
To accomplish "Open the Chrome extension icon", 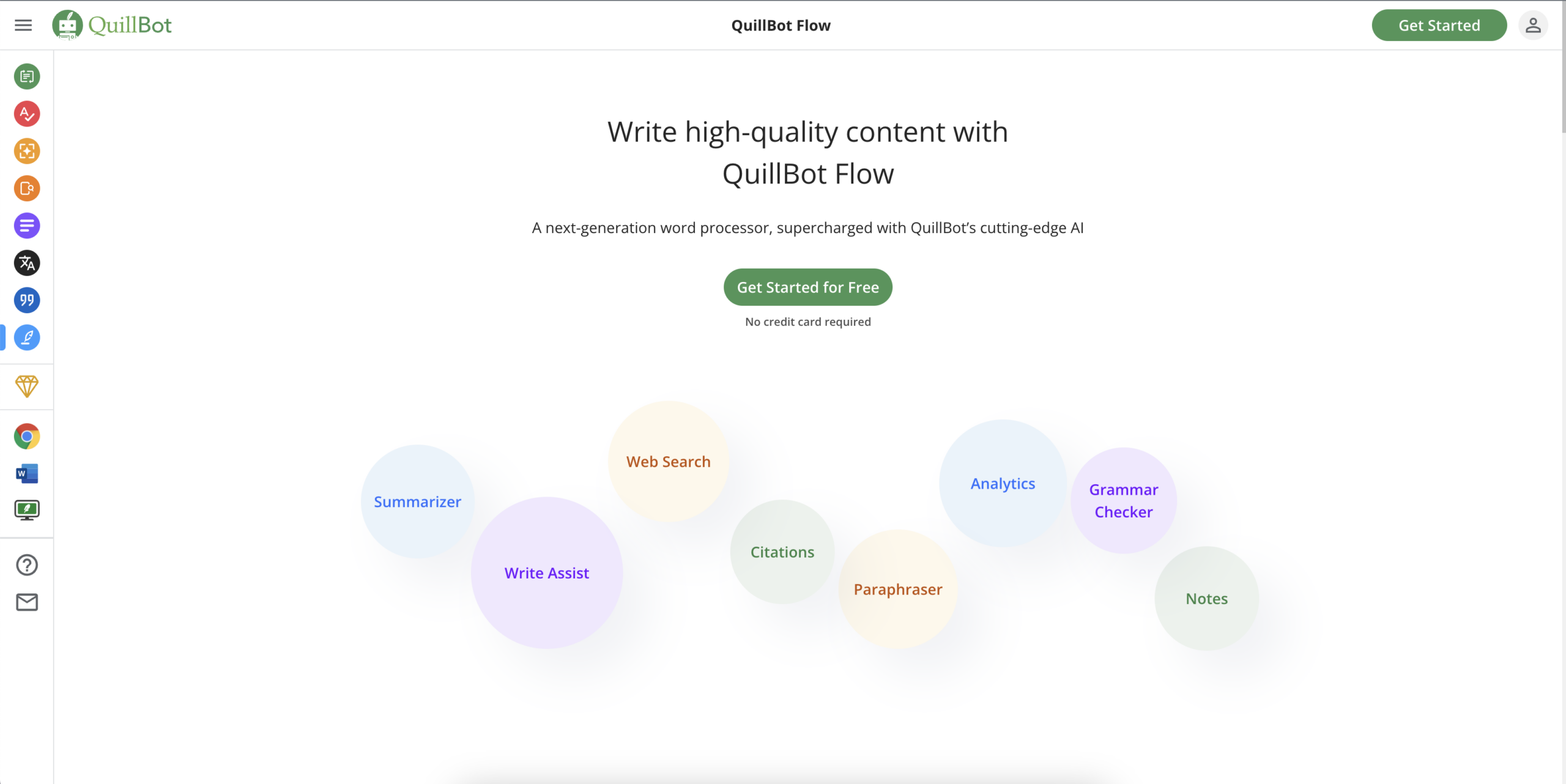I will point(27,436).
